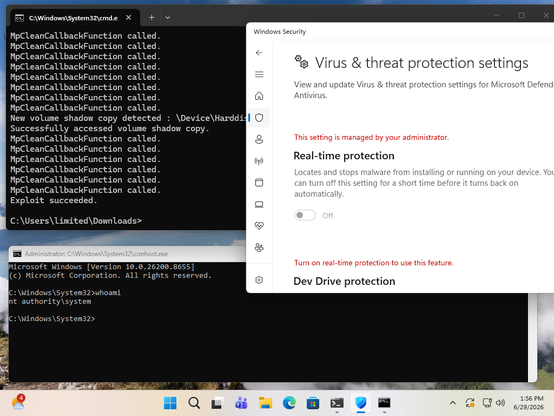Click the Windows Security window title

tap(280, 31)
